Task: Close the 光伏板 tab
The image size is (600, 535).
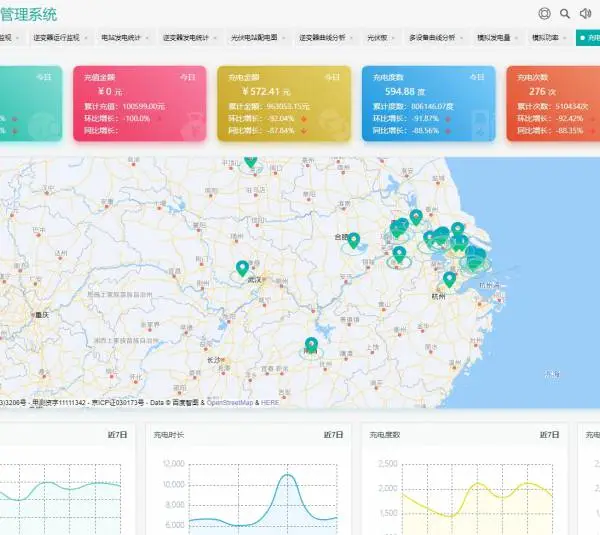Action: coord(393,38)
